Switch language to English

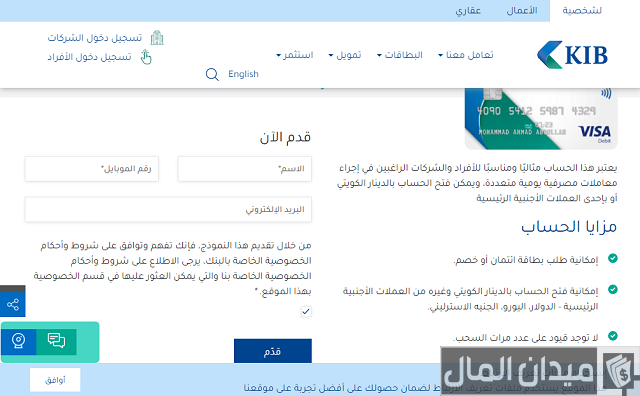tap(243, 74)
